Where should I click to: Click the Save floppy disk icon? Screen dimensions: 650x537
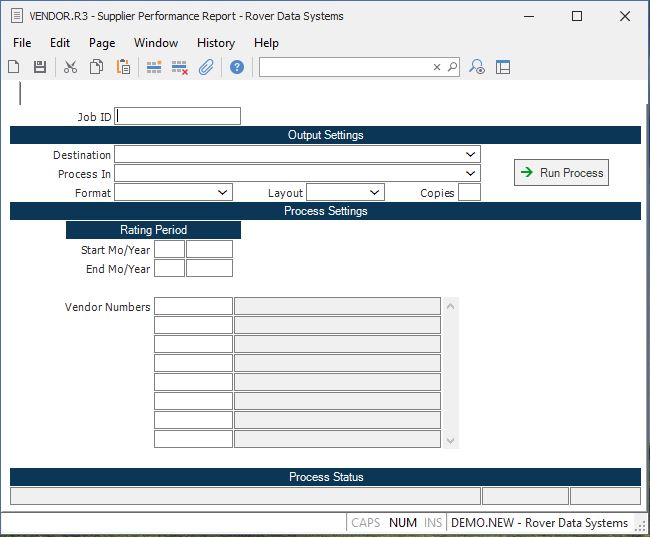40,67
